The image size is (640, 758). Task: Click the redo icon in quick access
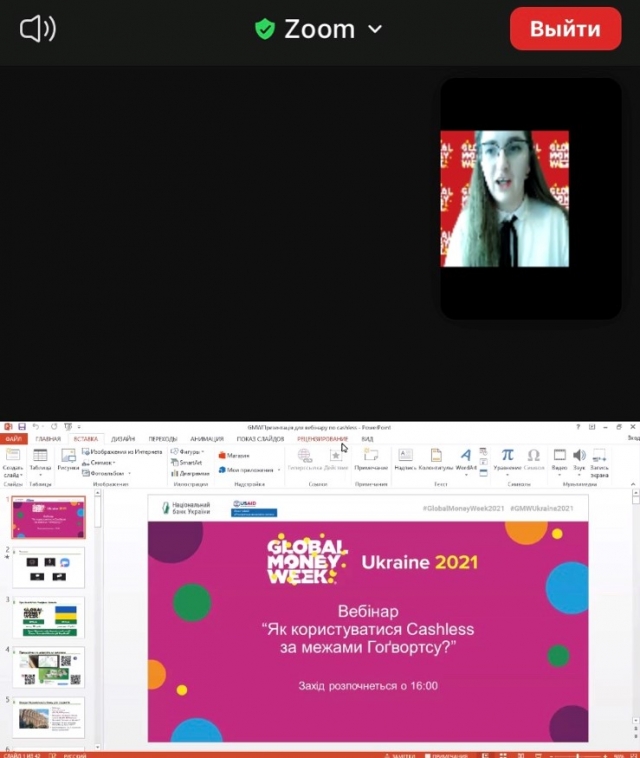pos(54,427)
